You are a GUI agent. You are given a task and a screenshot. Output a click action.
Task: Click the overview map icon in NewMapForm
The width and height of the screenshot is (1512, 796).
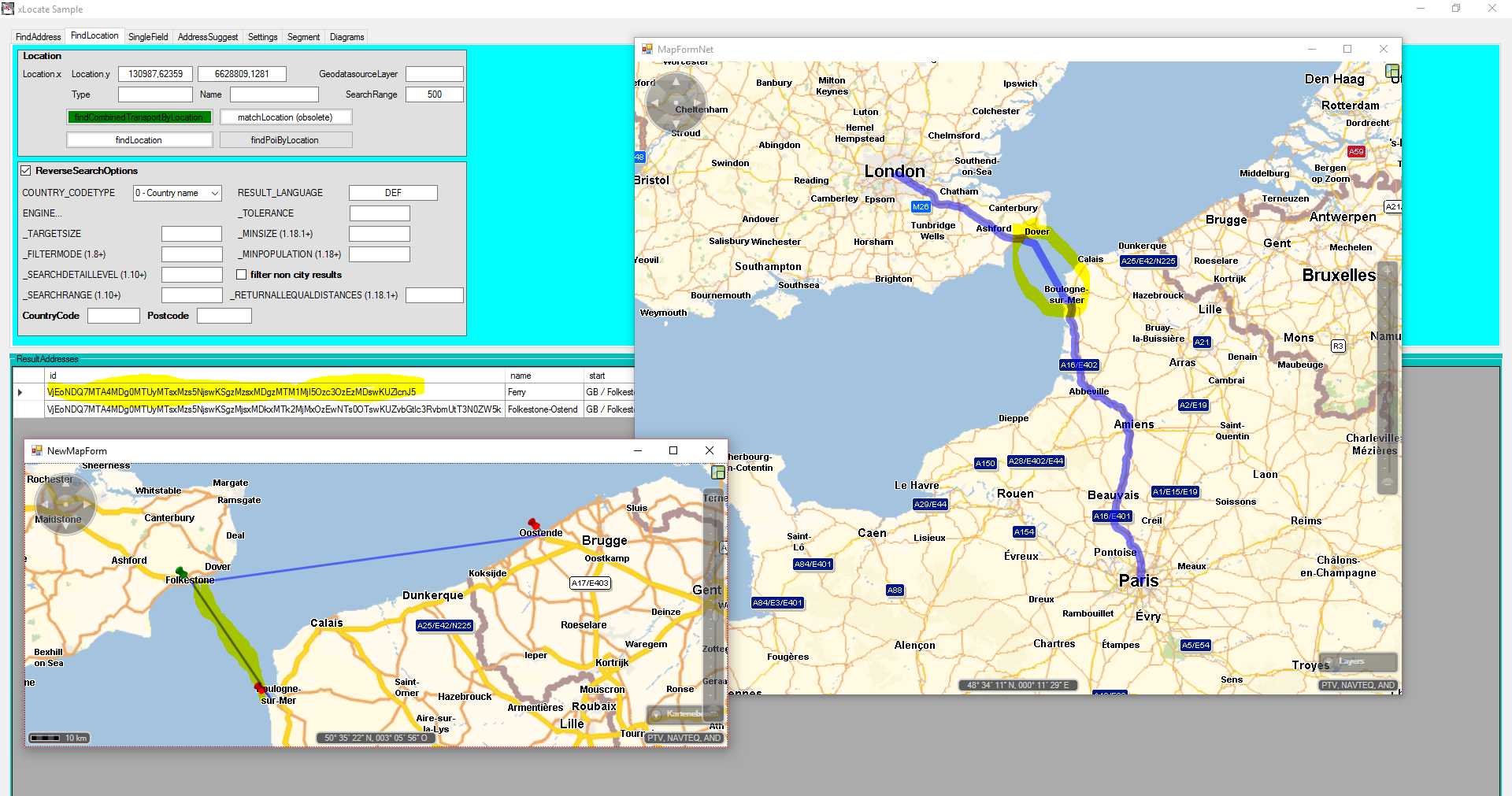click(x=717, y=472)
